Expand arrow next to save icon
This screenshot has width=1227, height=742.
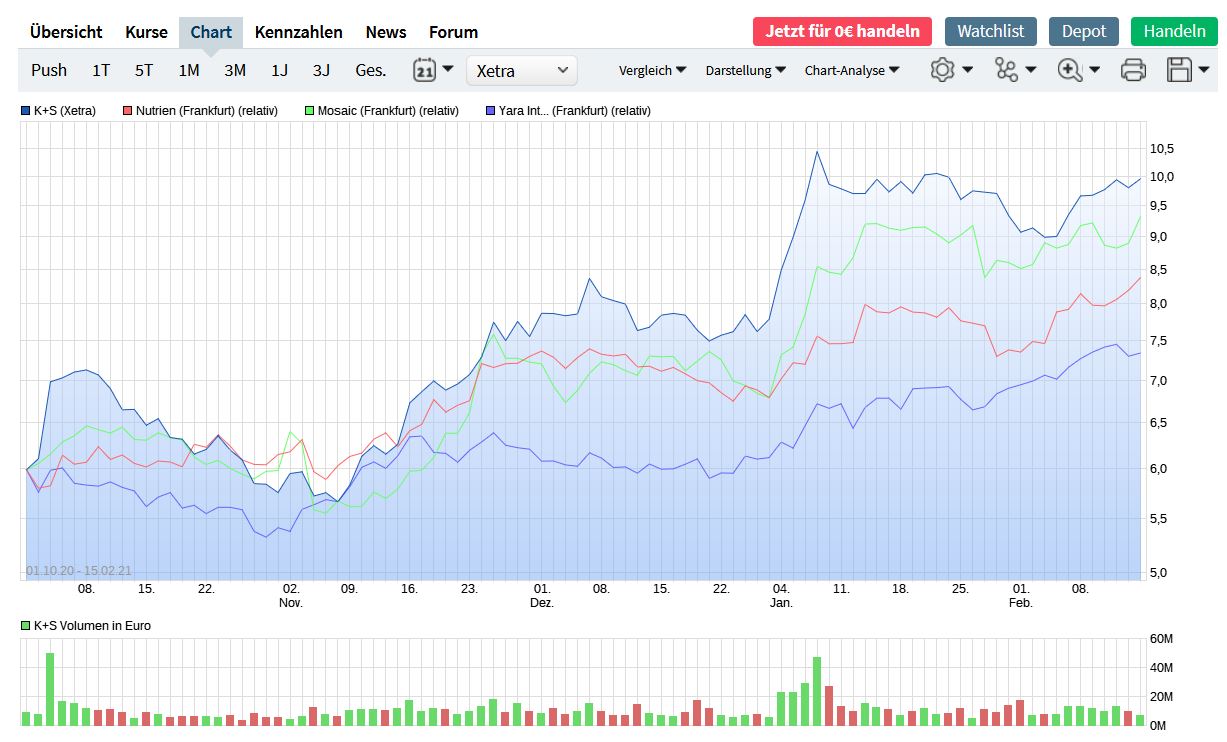coord(1205,70)
